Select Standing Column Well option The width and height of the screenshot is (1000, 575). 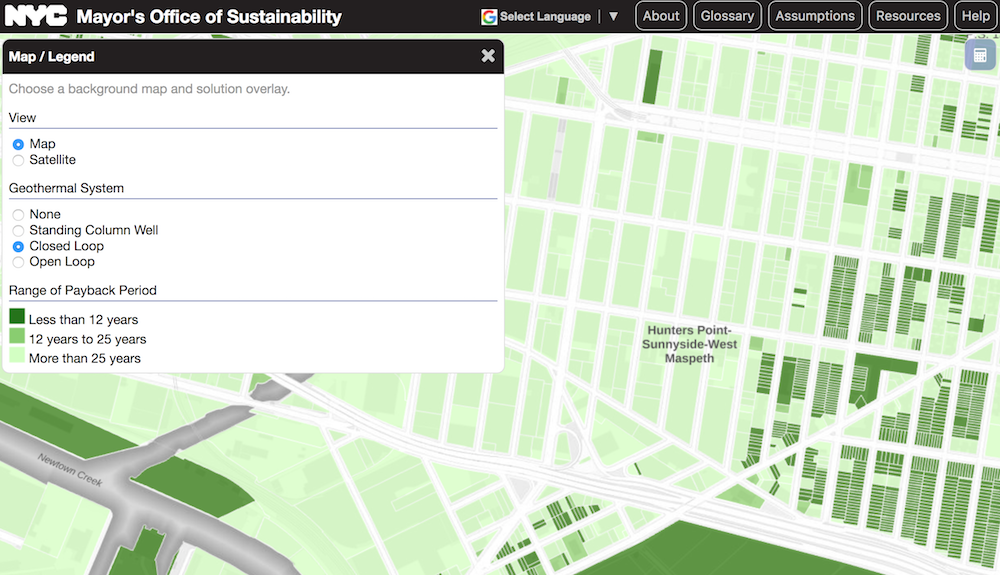pos(18,231)
